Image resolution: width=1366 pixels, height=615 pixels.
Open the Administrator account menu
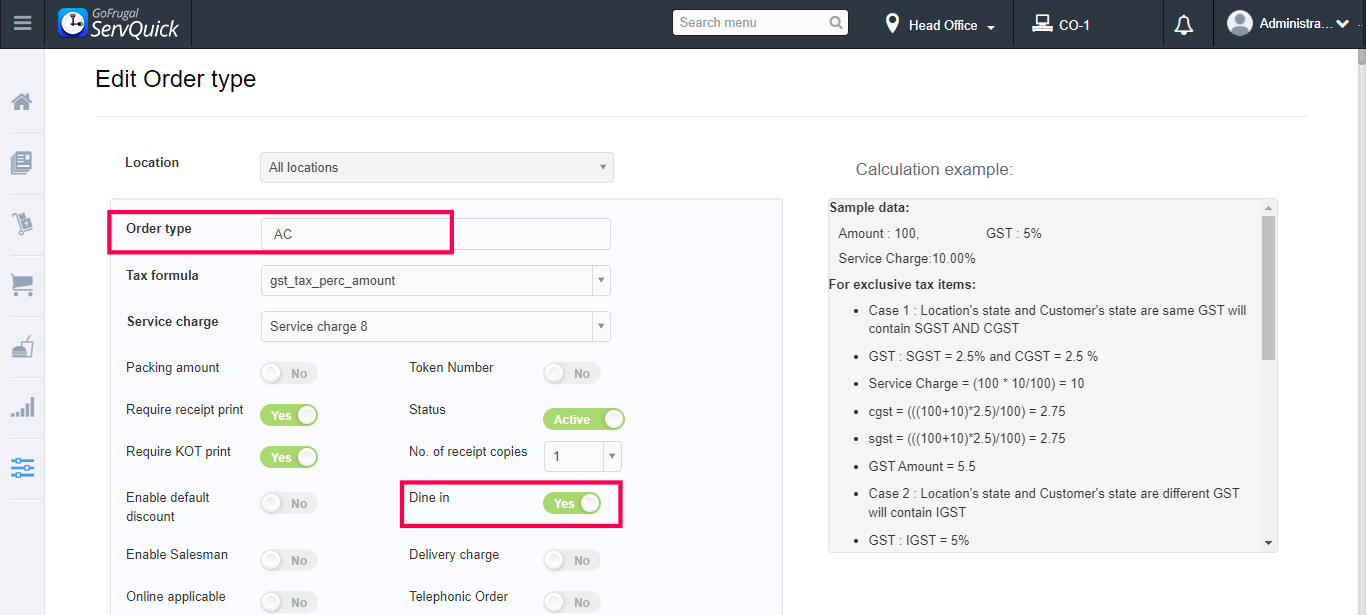click(1289, 24)
